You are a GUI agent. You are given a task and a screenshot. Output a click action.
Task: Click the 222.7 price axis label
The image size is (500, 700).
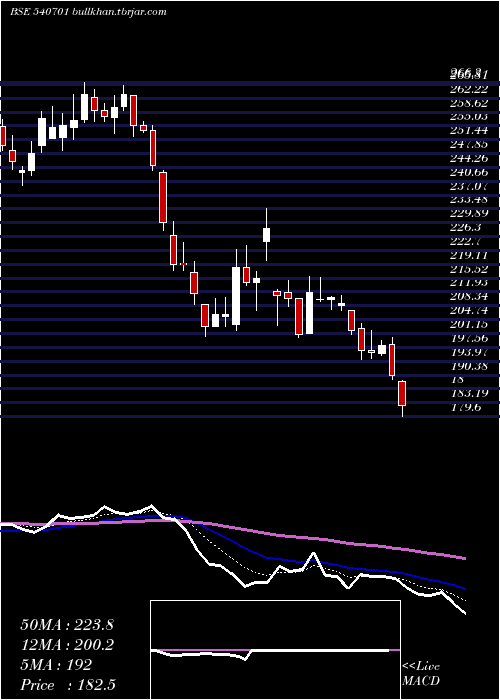[465, 242]
